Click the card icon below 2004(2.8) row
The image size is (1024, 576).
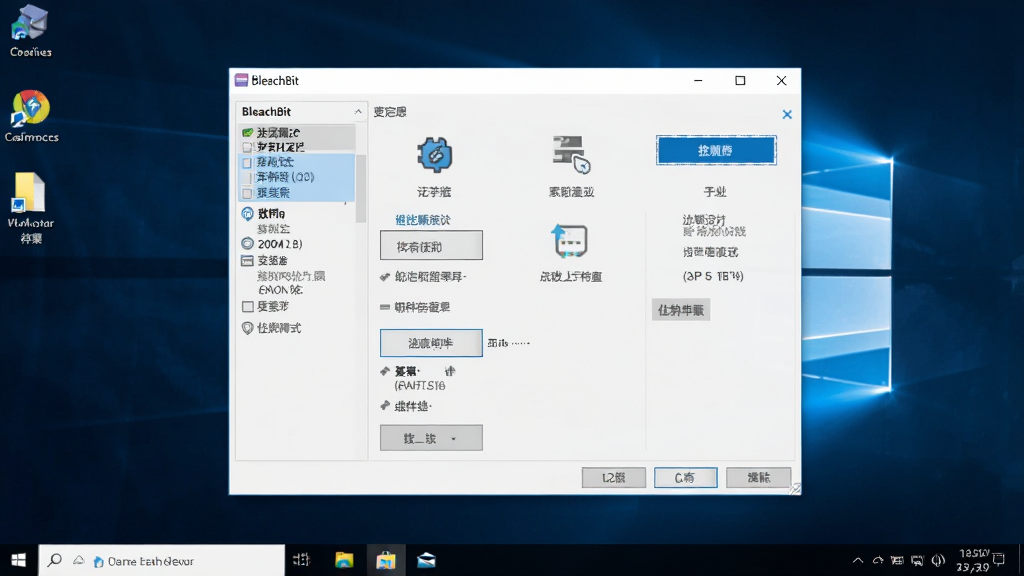coord(248,261)
